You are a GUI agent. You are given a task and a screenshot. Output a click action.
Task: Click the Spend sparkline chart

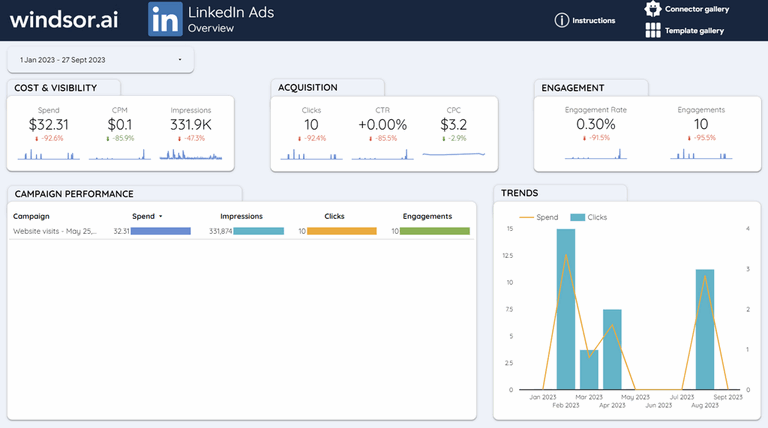tap(48, 155)
